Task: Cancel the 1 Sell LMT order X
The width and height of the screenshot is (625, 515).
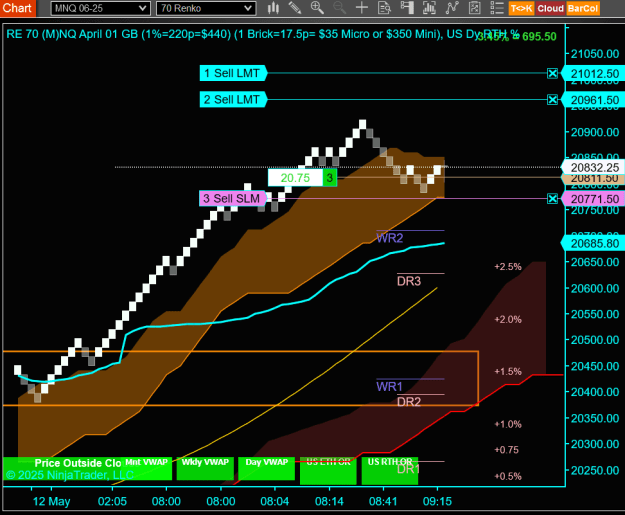Action: (x=552, y=73)
